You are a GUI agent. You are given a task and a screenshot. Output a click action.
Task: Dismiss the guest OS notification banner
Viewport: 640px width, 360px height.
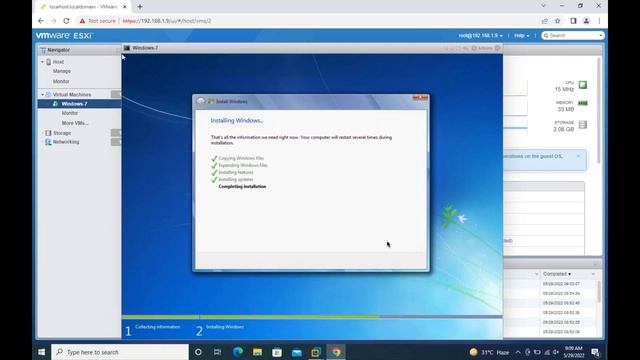click(x=578, y=156)
